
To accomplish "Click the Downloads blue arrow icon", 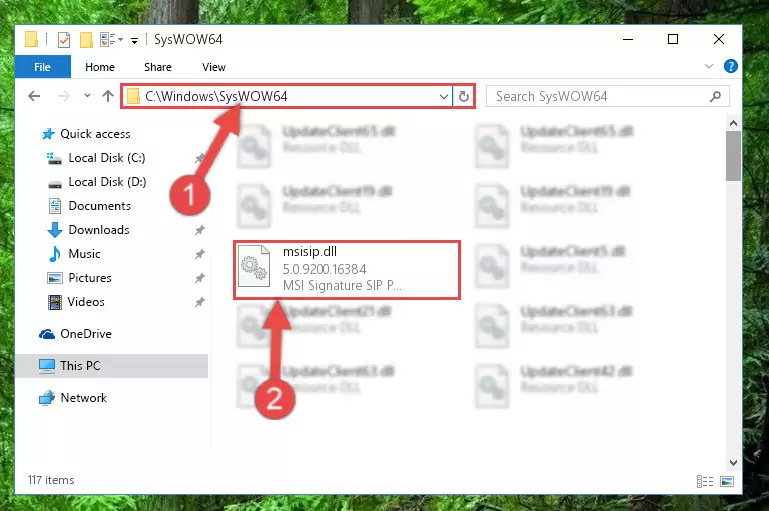I will 54,230.
